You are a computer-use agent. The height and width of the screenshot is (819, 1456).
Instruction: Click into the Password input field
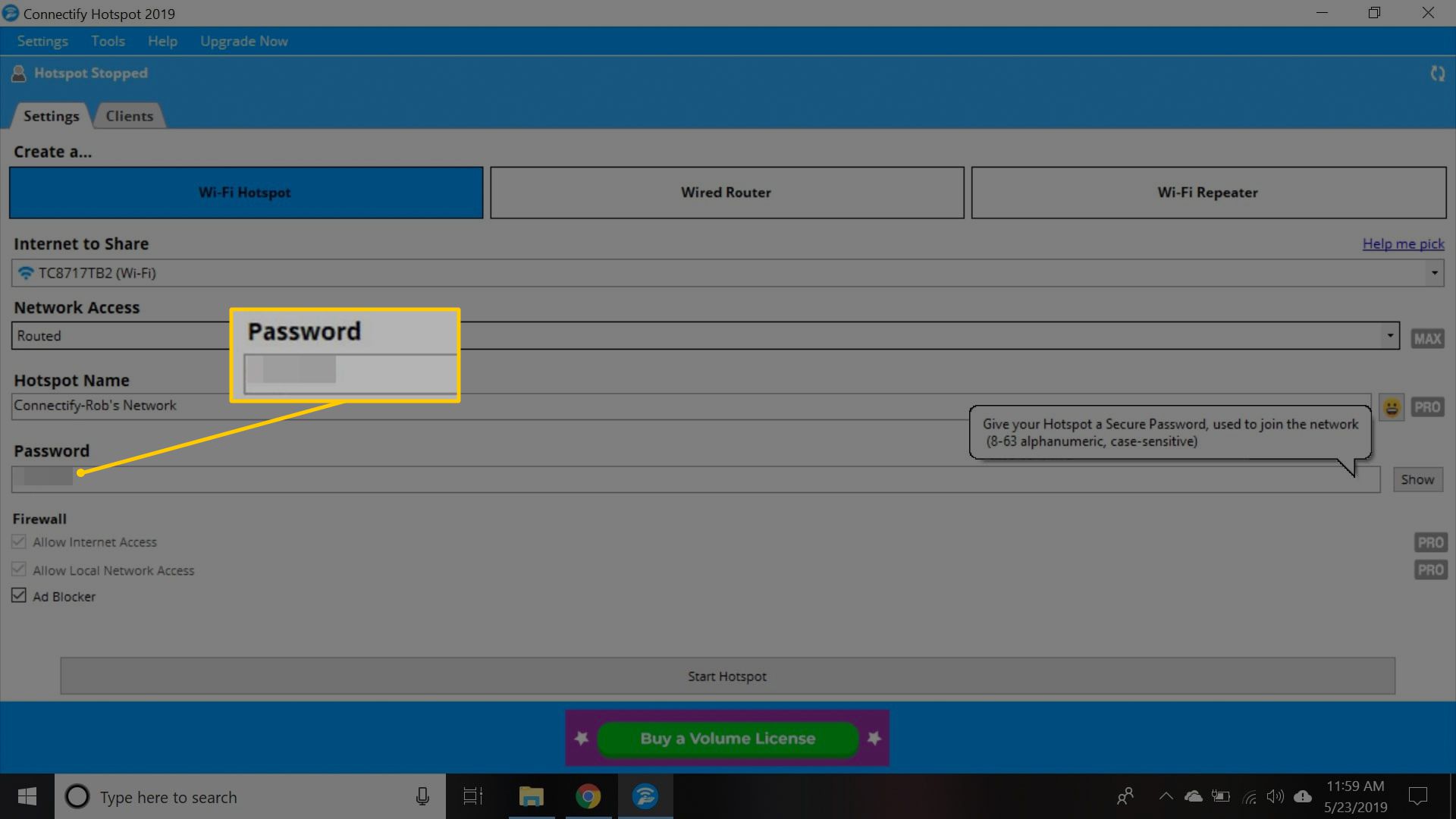(x=695, y=479)
